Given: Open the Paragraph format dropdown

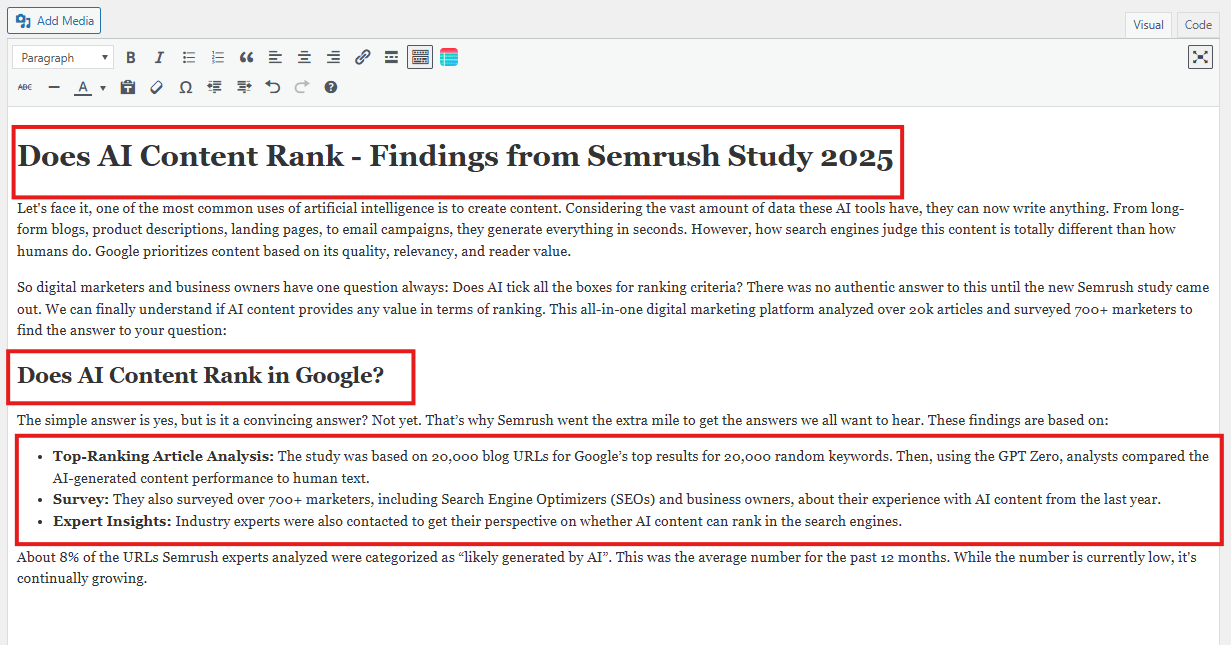Looking at the screenshot, I should pos(62,58).
